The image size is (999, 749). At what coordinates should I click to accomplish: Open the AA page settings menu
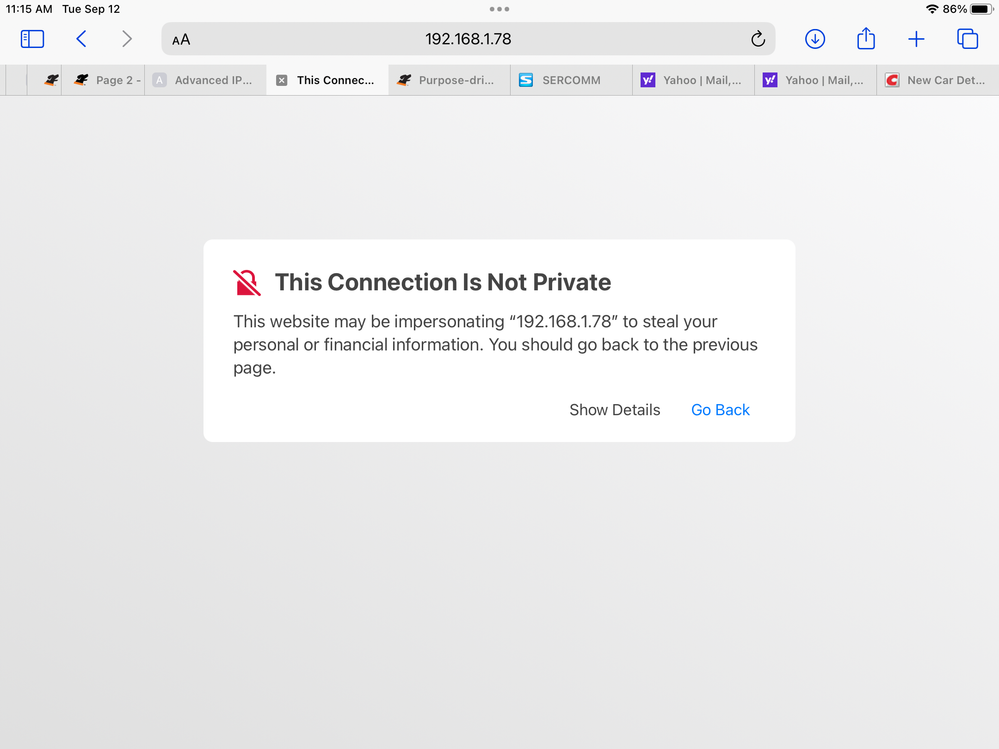point(181,40)
